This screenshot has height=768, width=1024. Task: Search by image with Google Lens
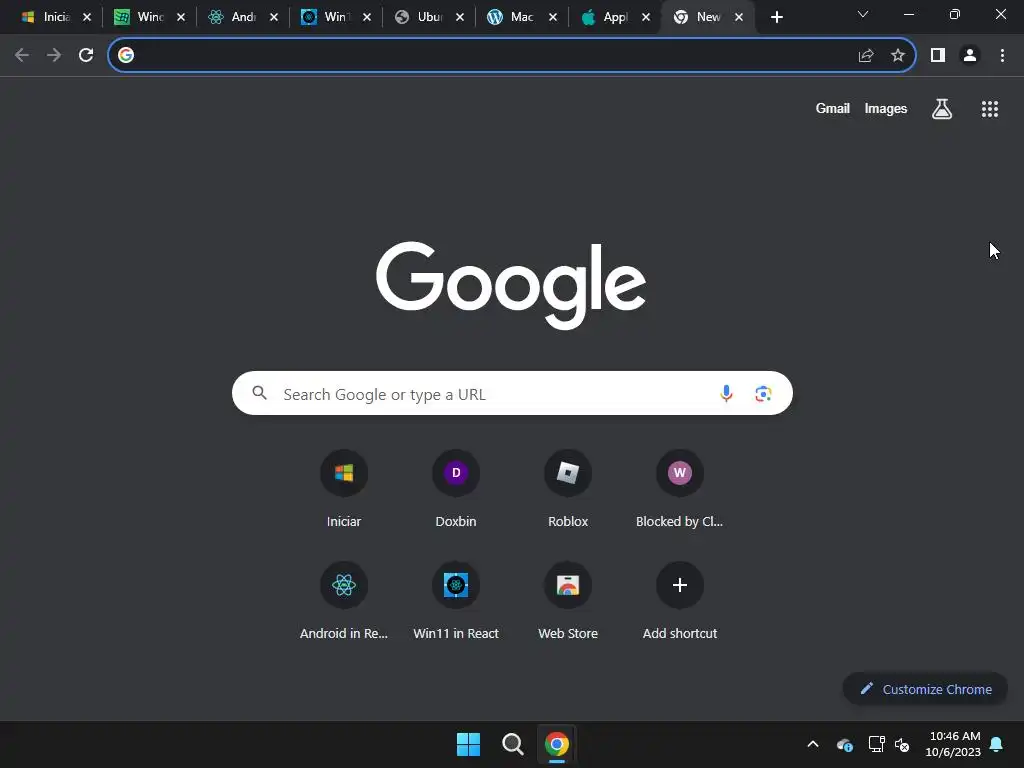(x=763, y=393)
